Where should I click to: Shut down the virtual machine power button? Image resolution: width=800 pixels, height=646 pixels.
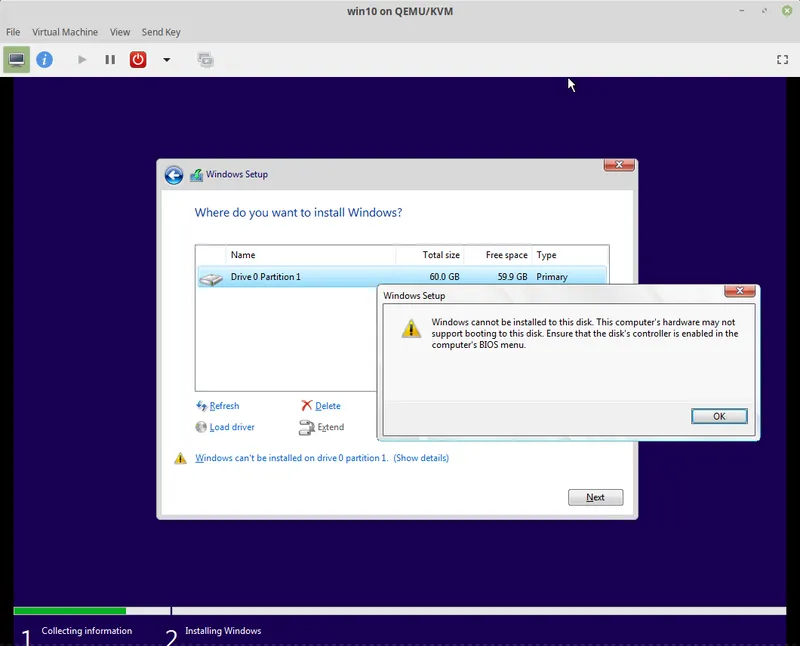(138, 60)
